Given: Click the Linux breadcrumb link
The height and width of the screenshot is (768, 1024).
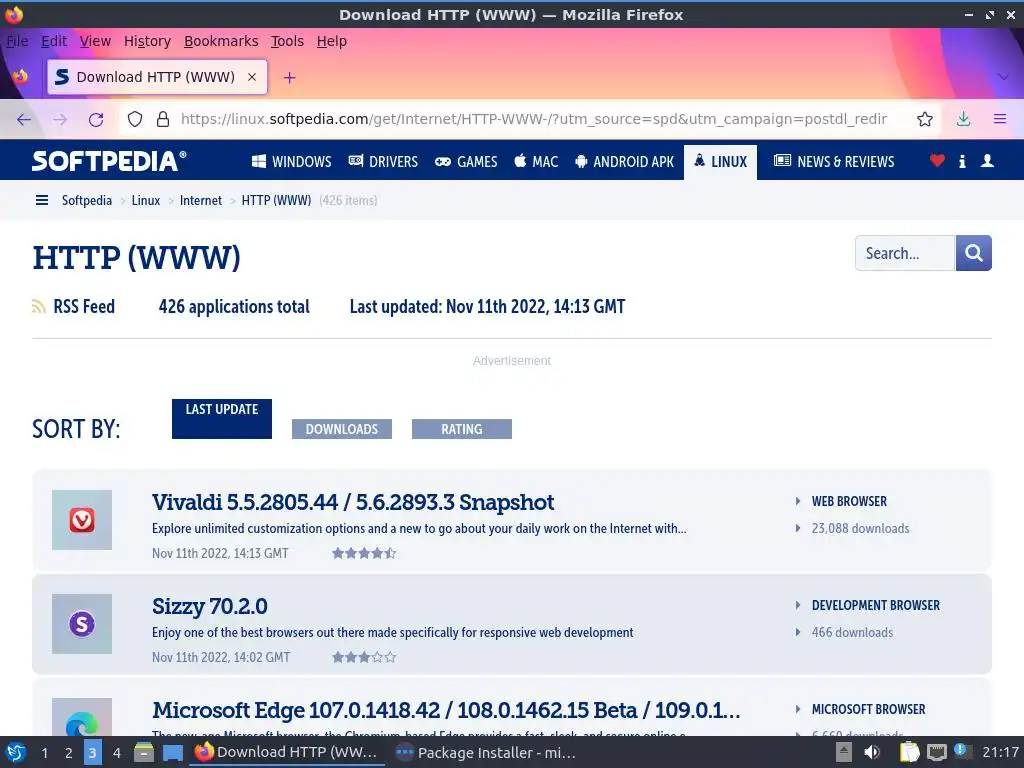Looking at the screenshot, I should [146, 200].
